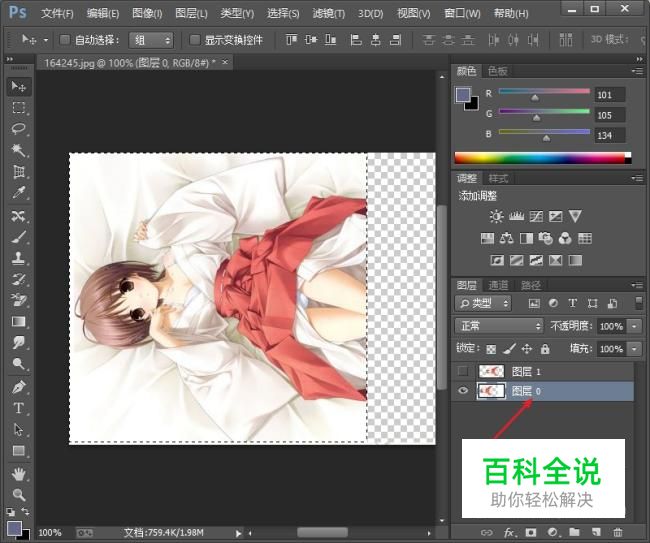Select the Eraser tool
Screen dimensions: 650x543
point(19,300)
